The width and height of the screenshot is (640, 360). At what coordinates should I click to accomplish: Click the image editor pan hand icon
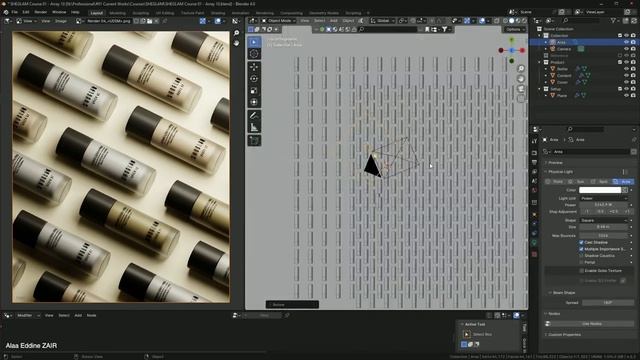pyautogui.click(x=236, y=42)
